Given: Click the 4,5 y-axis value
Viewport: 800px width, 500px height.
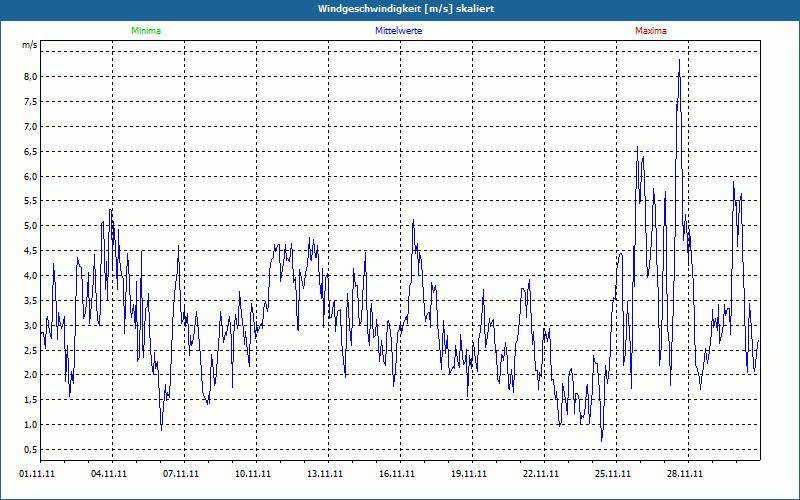Looking at the screenshot, I should [31, 251].
